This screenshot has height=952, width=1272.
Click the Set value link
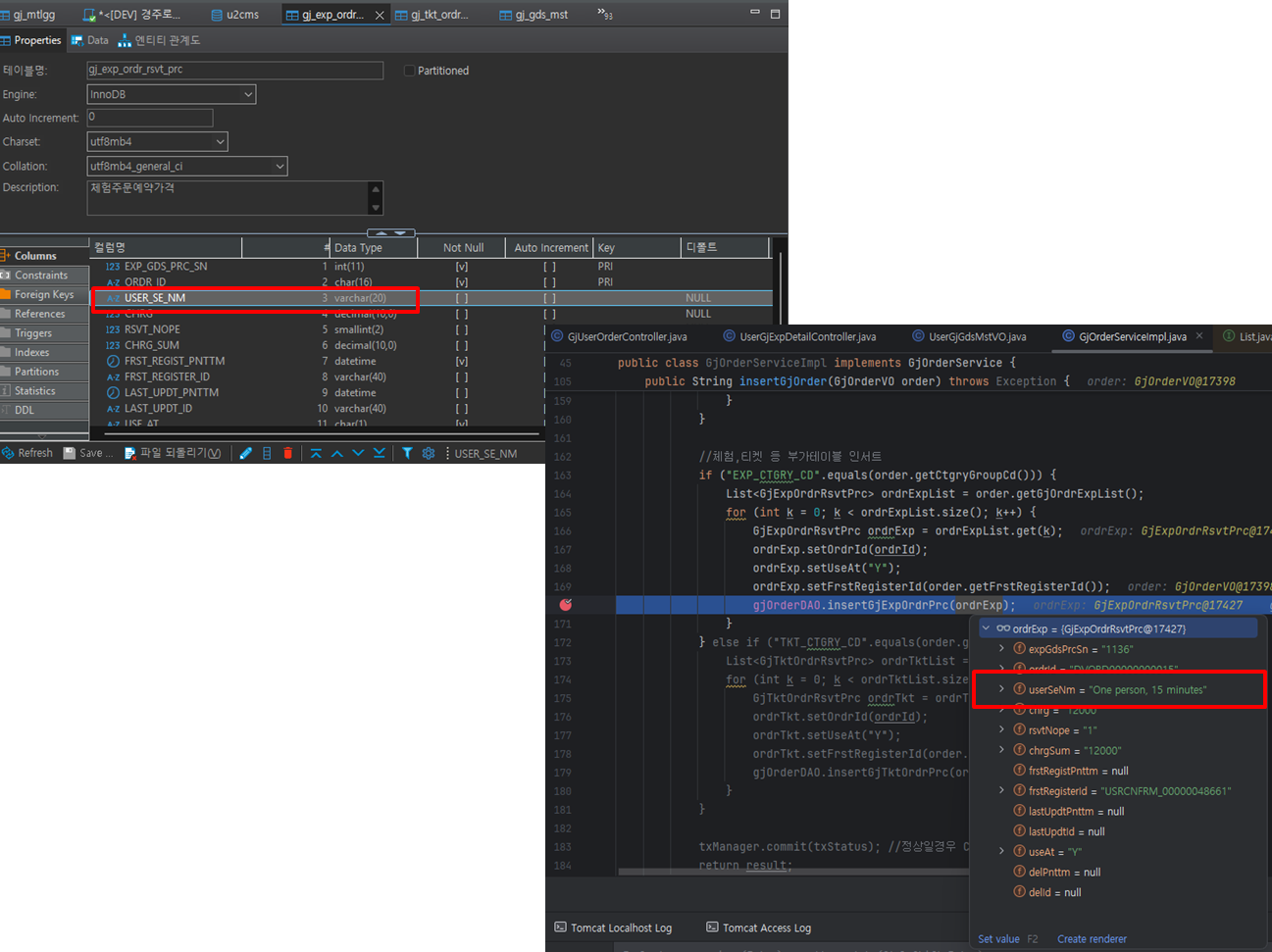(998, 939)
